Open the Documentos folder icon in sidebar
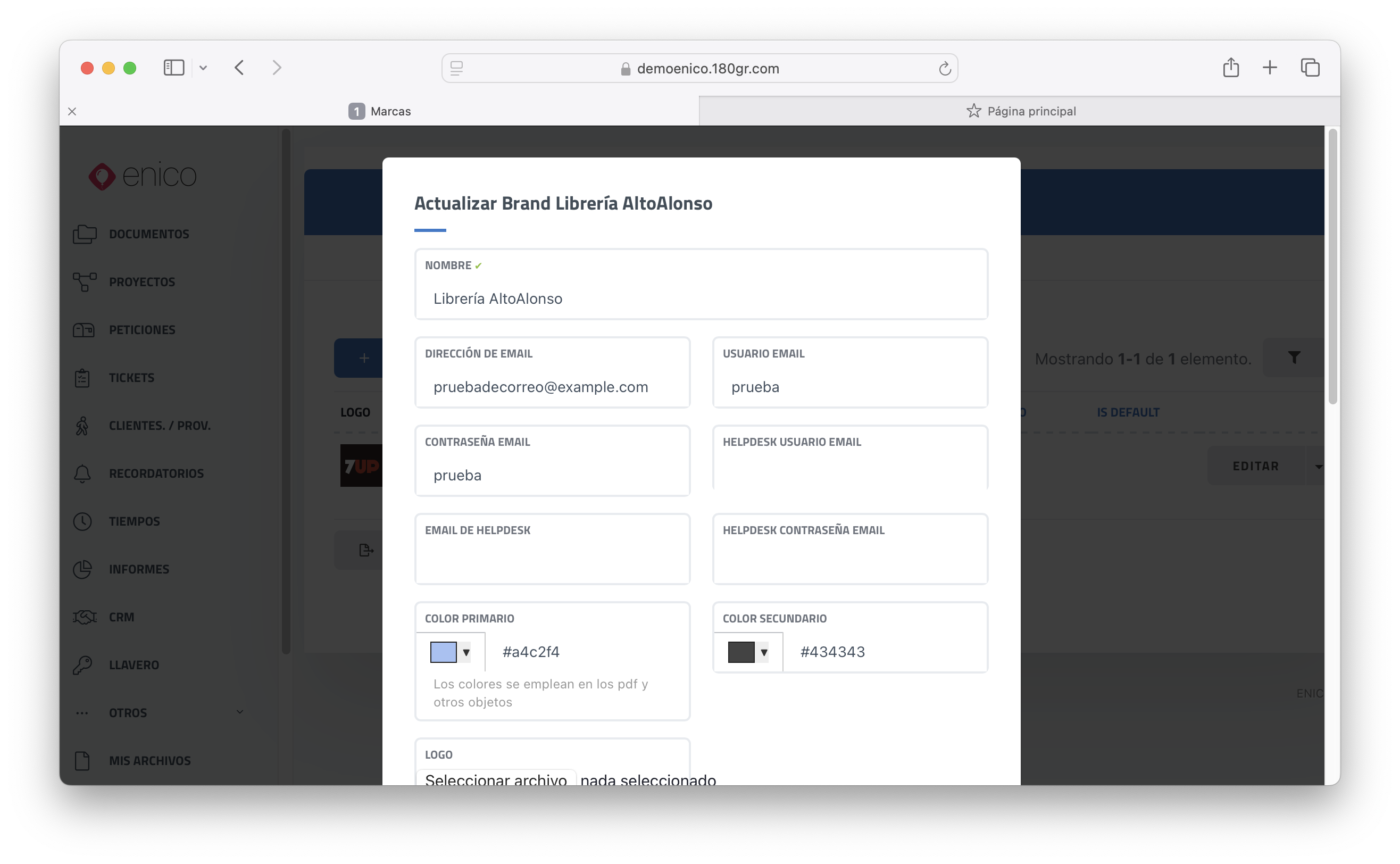This screenshot has height=864, width=1400. (84, 234)
